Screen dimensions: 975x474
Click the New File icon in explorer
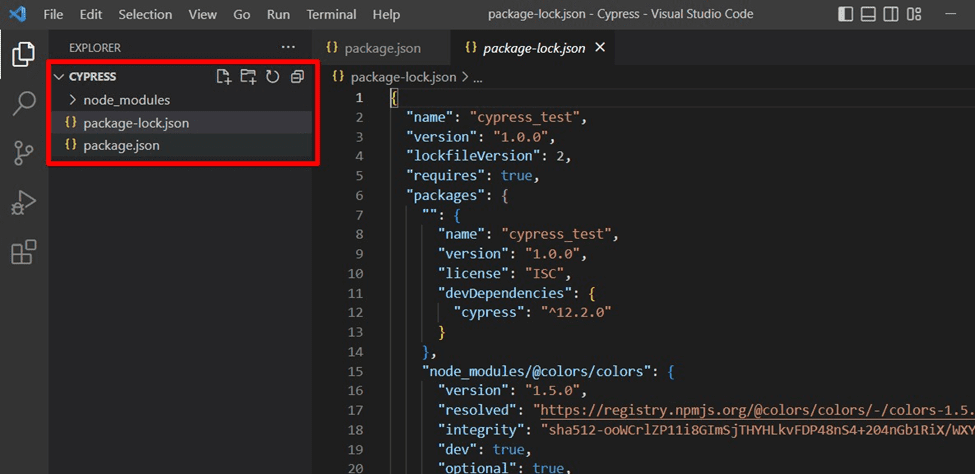point(224,77)
